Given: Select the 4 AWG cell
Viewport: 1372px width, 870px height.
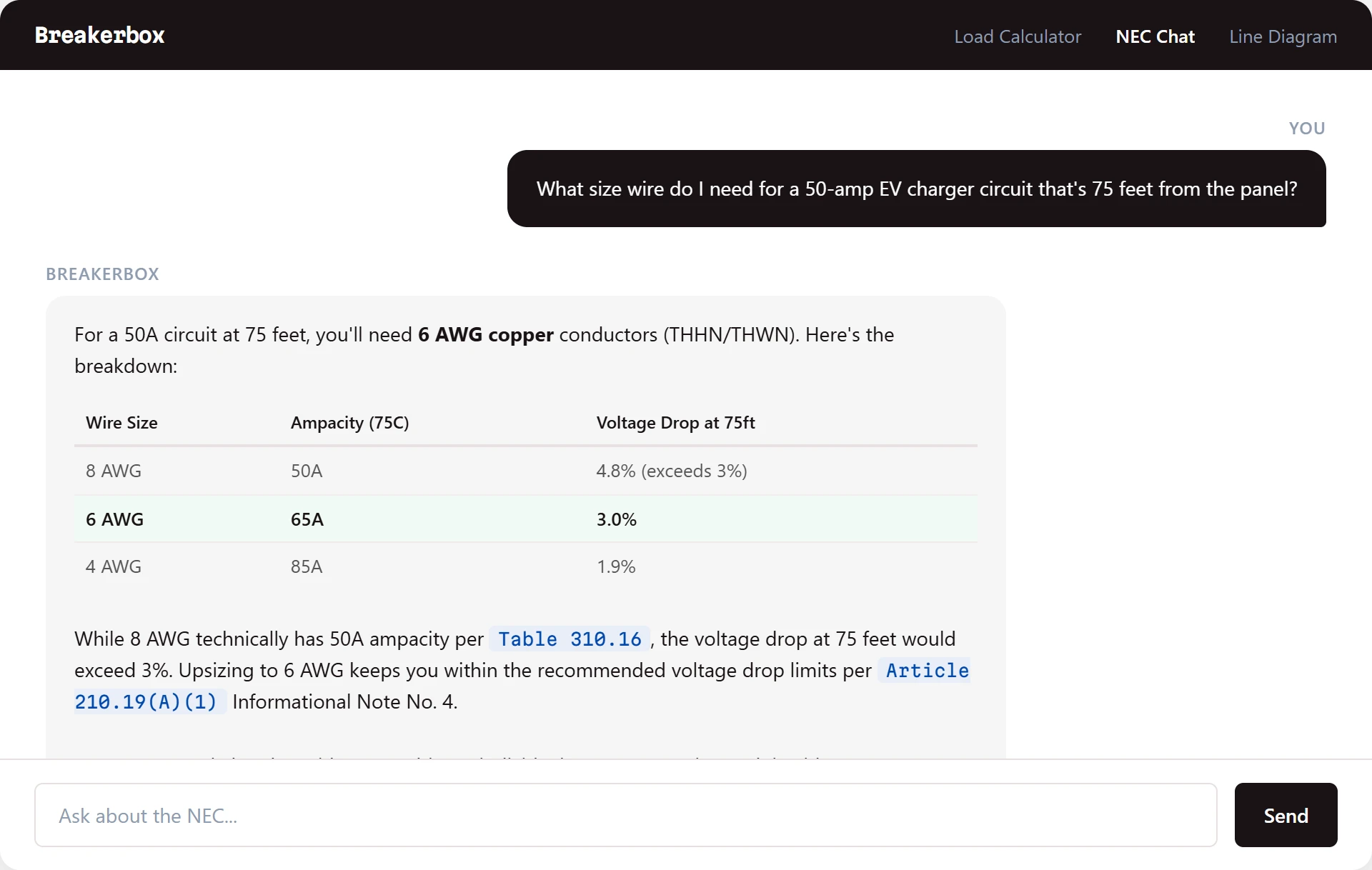Looking at the screenshot, I should click(114, 566).
